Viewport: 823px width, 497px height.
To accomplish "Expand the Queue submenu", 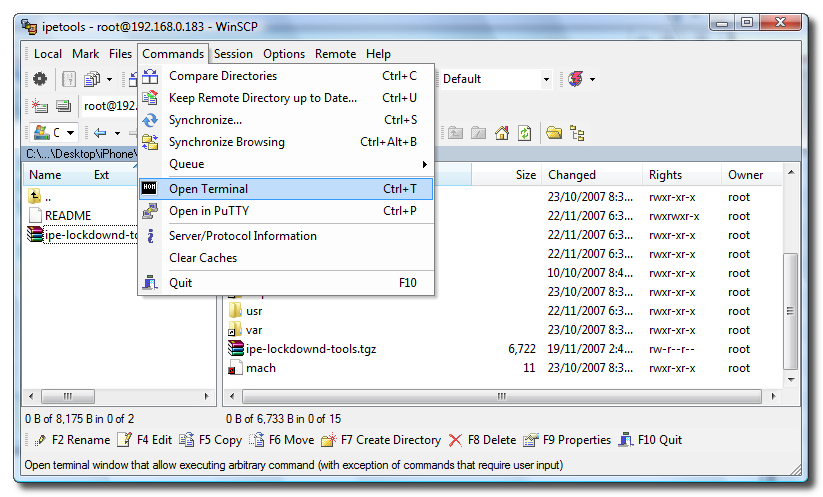I will pos(286,164).
